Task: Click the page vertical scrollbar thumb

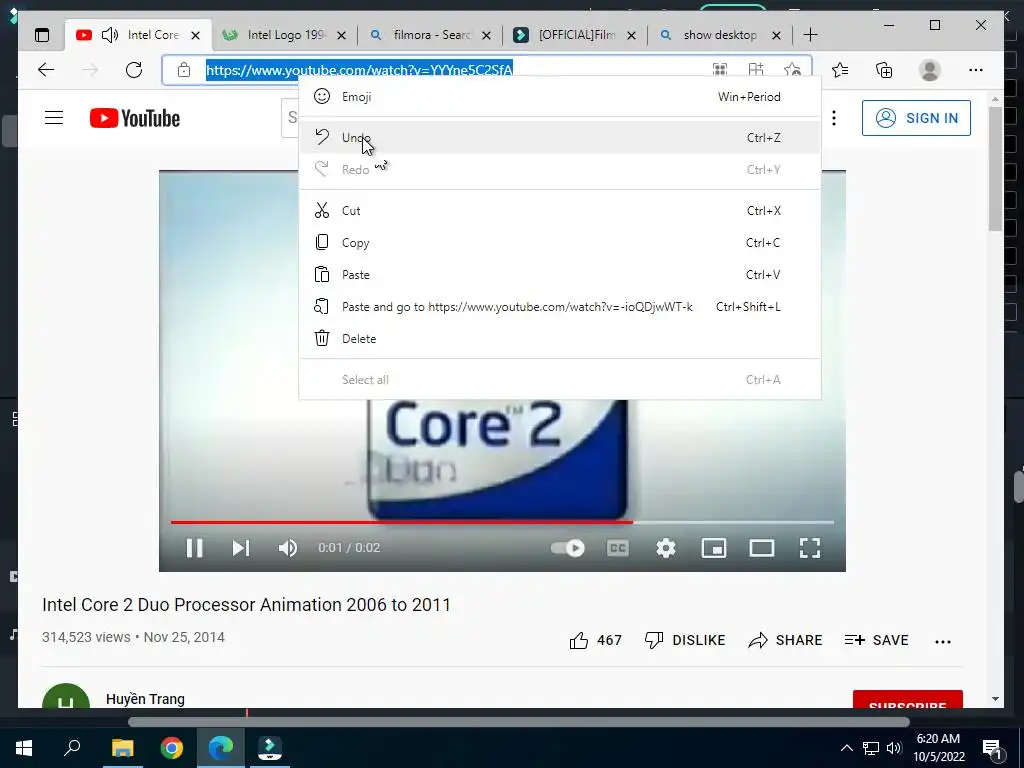Action: point(995,168)
